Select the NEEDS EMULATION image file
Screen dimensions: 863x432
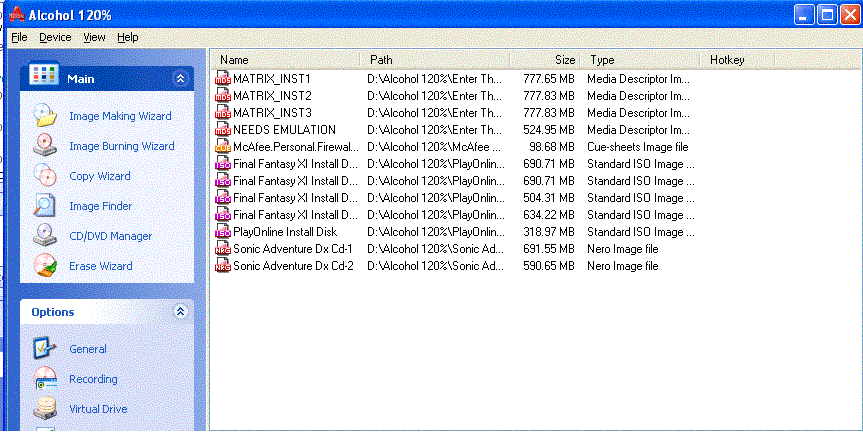pyautogui.click(x=284, y=129)
